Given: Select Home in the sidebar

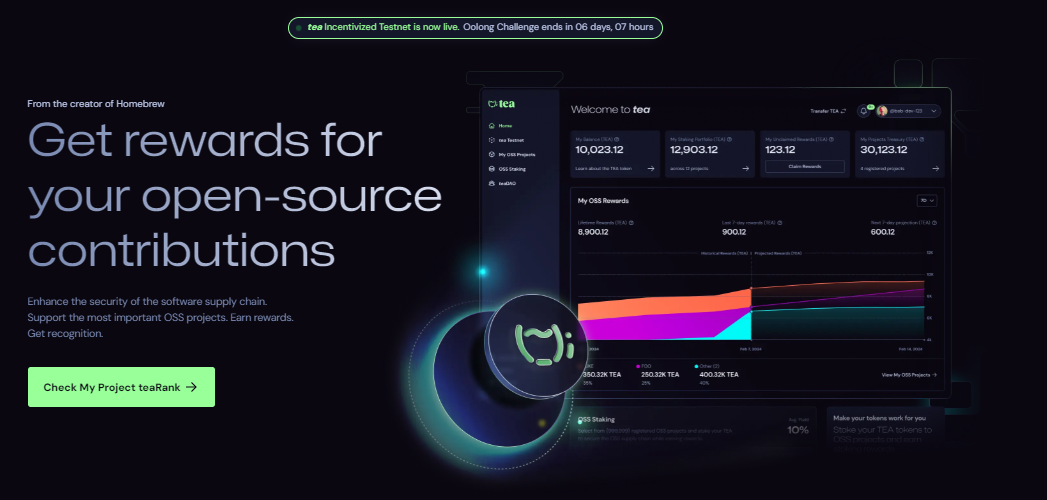Looking at the screenshot, I should tap(505, 126).
